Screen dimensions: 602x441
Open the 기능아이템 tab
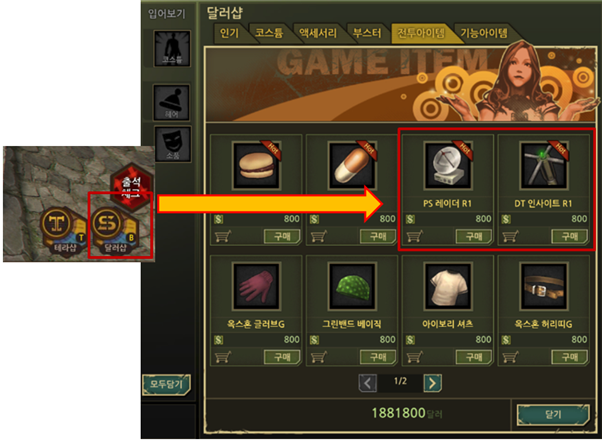pos(484,33)
